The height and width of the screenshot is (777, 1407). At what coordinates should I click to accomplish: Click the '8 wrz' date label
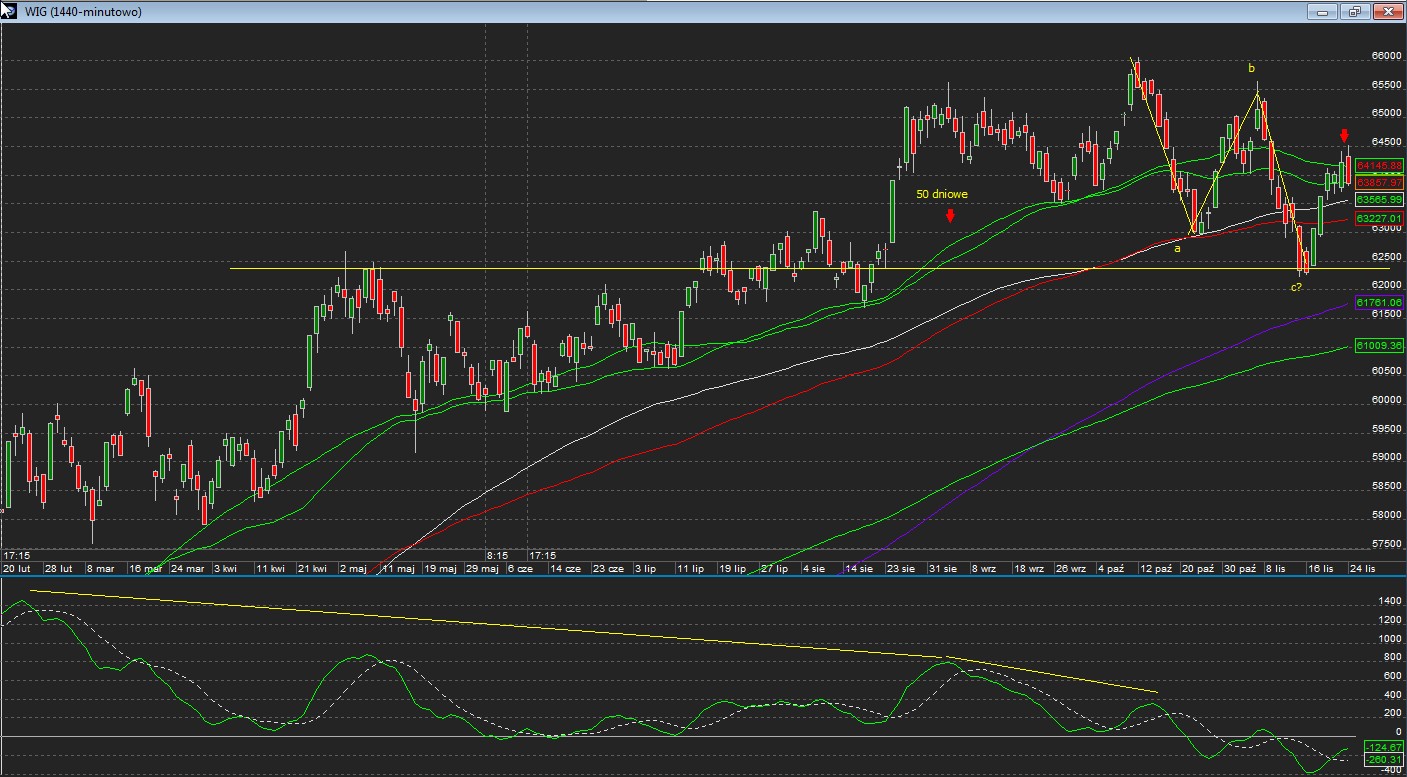[x=982, y=568]
